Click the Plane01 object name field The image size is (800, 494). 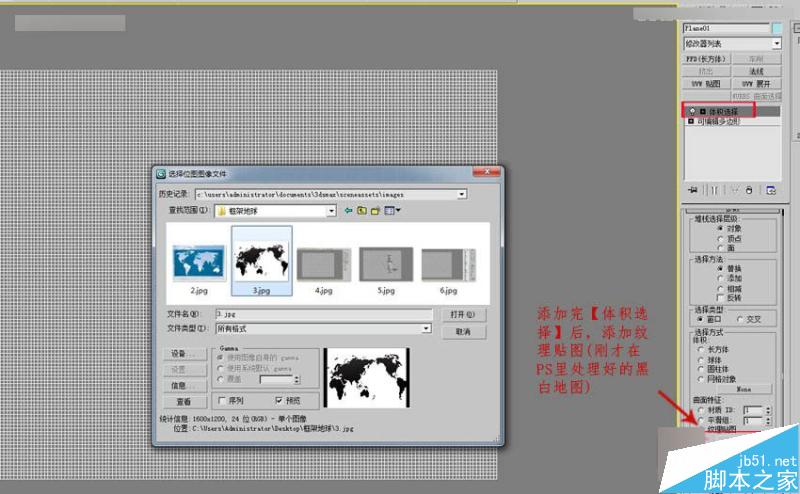click(727, 28)
